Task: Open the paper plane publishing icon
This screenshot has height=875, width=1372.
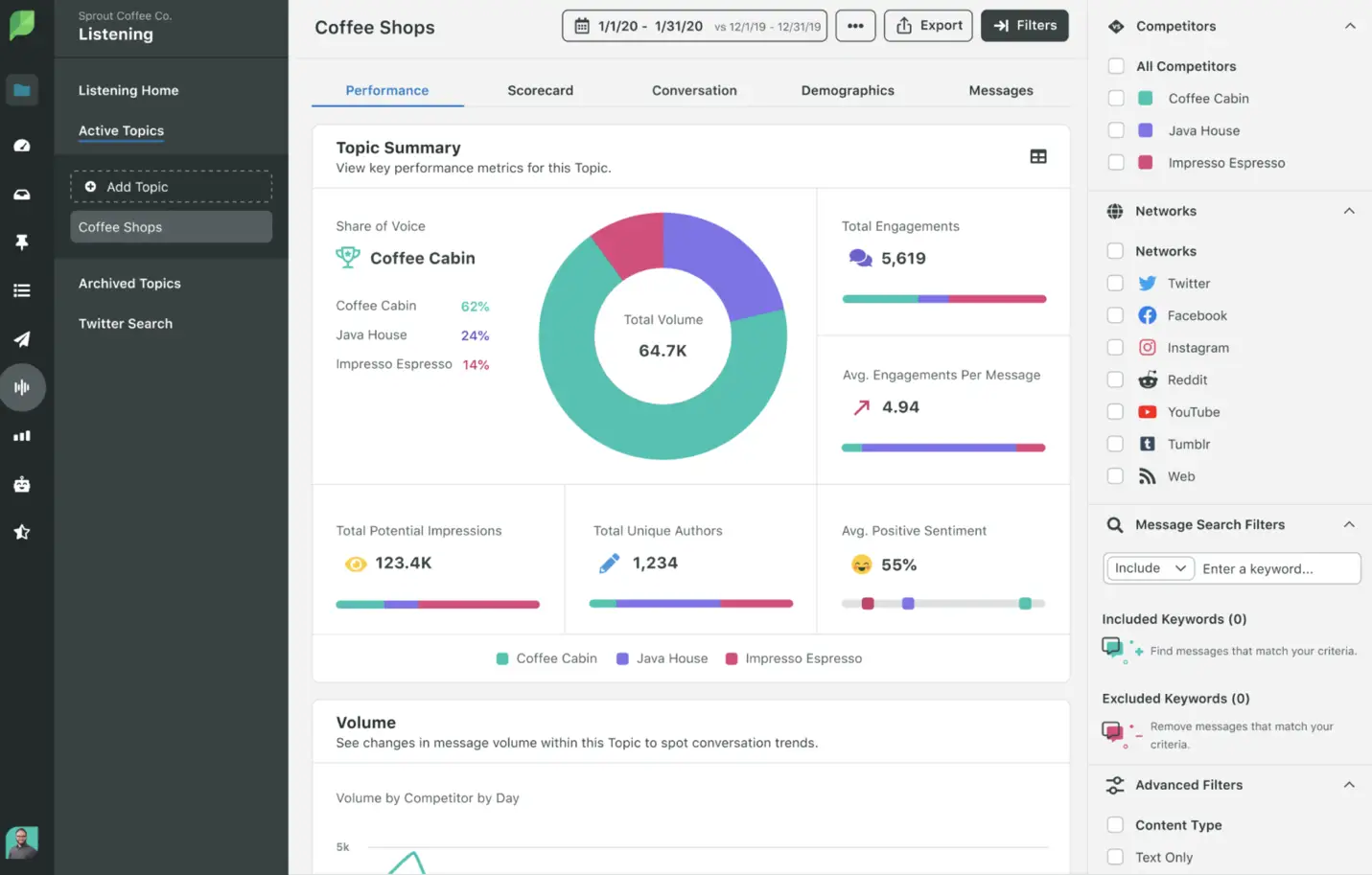Action: (21, 339)
